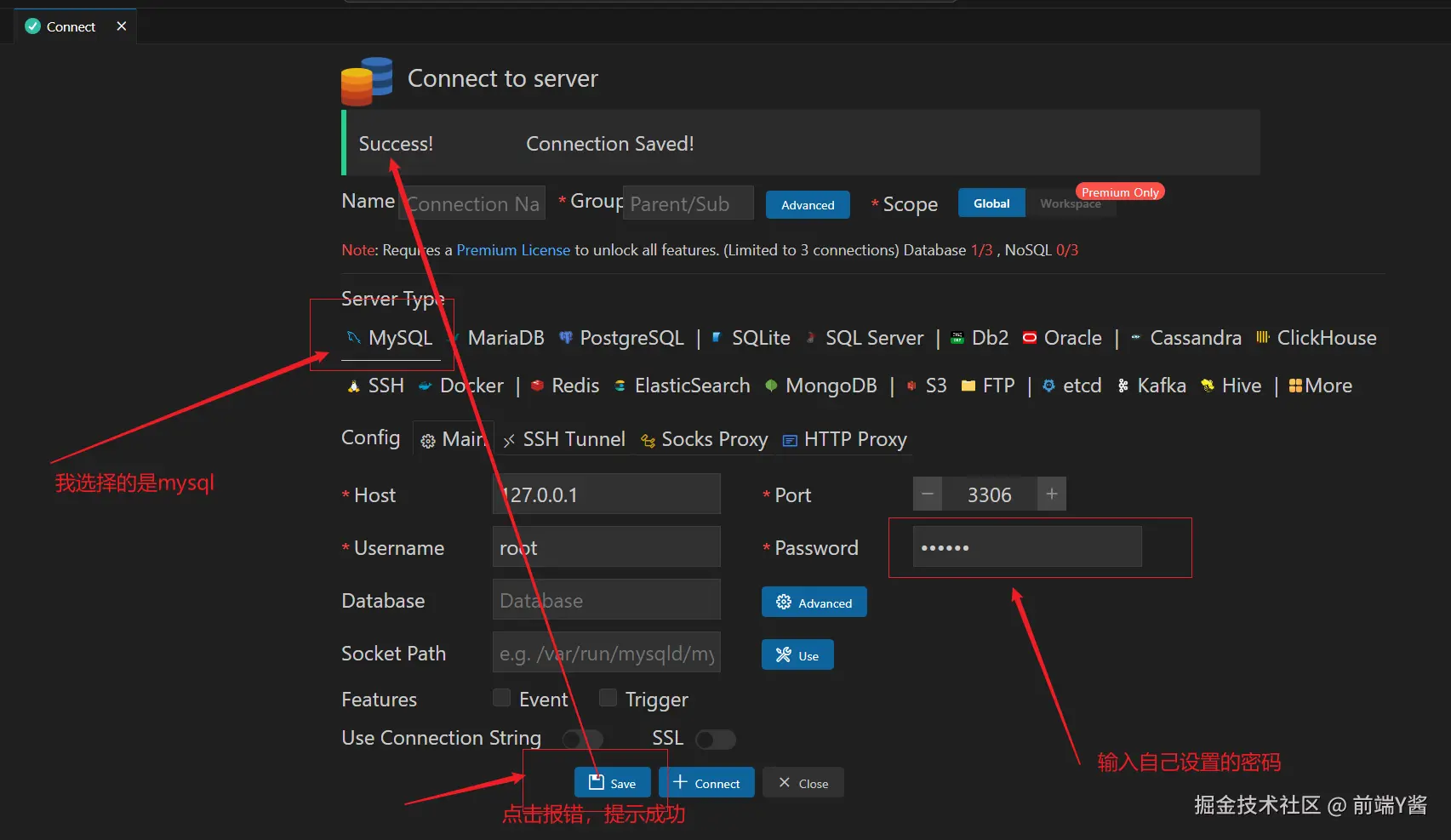Click the Username input field
The width and height of the screenshot is (1451, 840).
point(607,547)
